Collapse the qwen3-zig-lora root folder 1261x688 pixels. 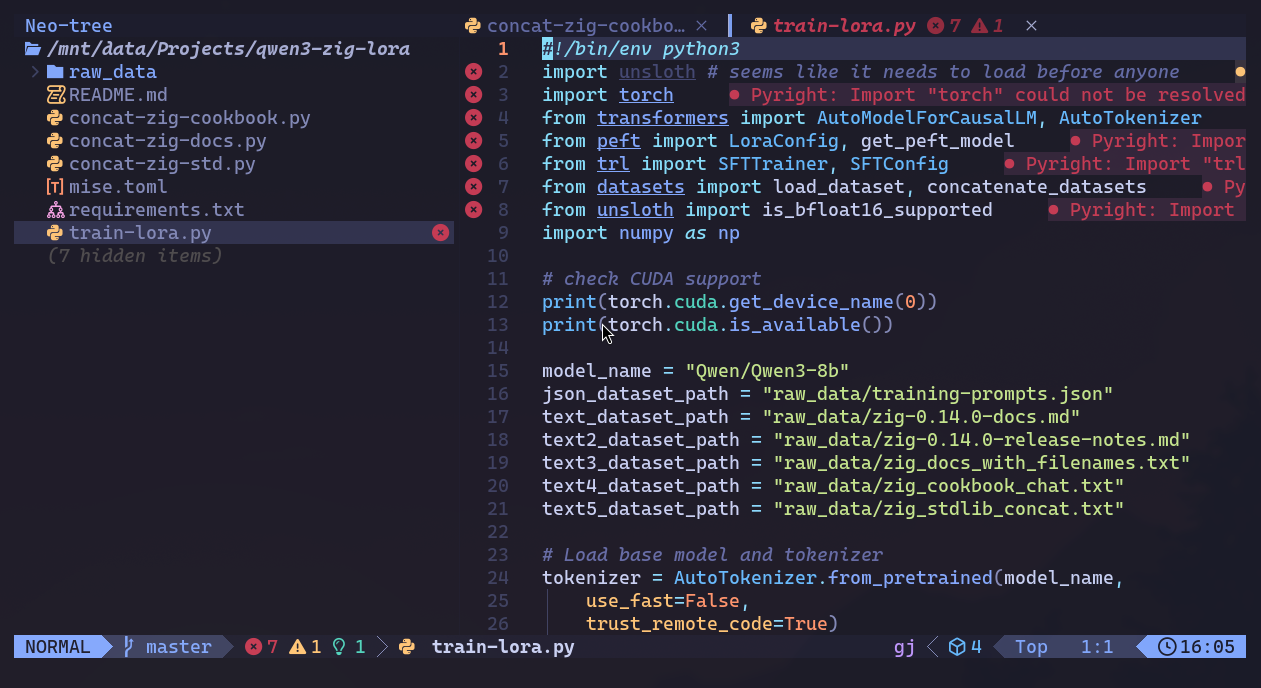(33, 49)
